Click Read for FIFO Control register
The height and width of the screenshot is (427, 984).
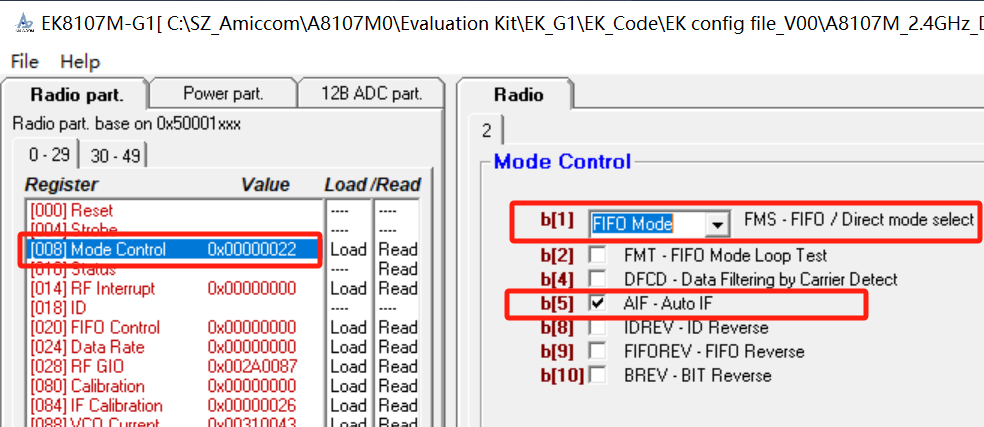pyautogui.click(x=398, y=328)
